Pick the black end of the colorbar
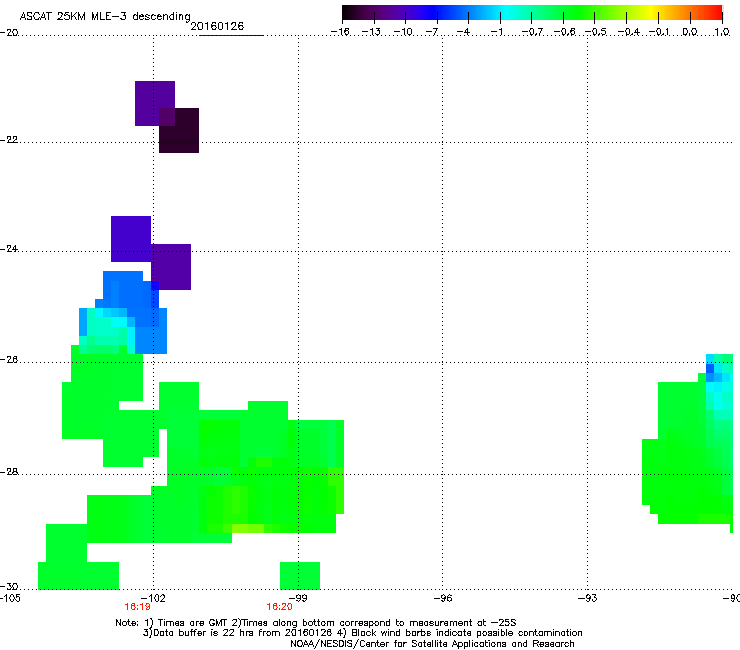This screenshot has height=650, width=740. click(349, 12)
